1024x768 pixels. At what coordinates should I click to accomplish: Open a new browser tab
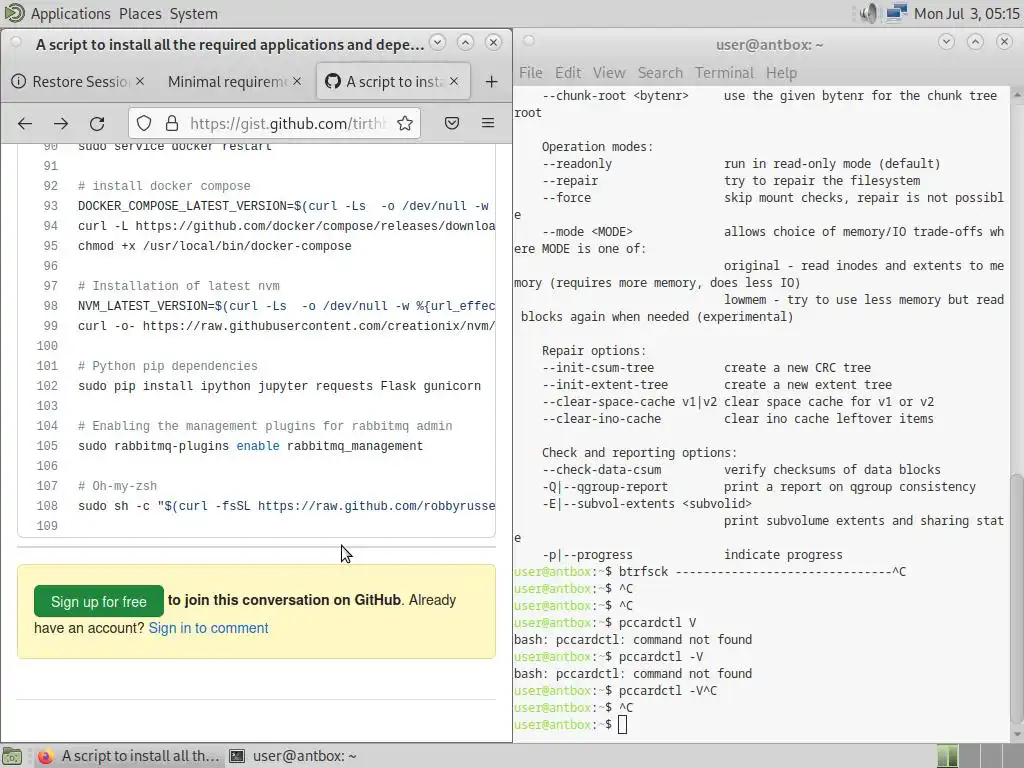coord(491,82)
